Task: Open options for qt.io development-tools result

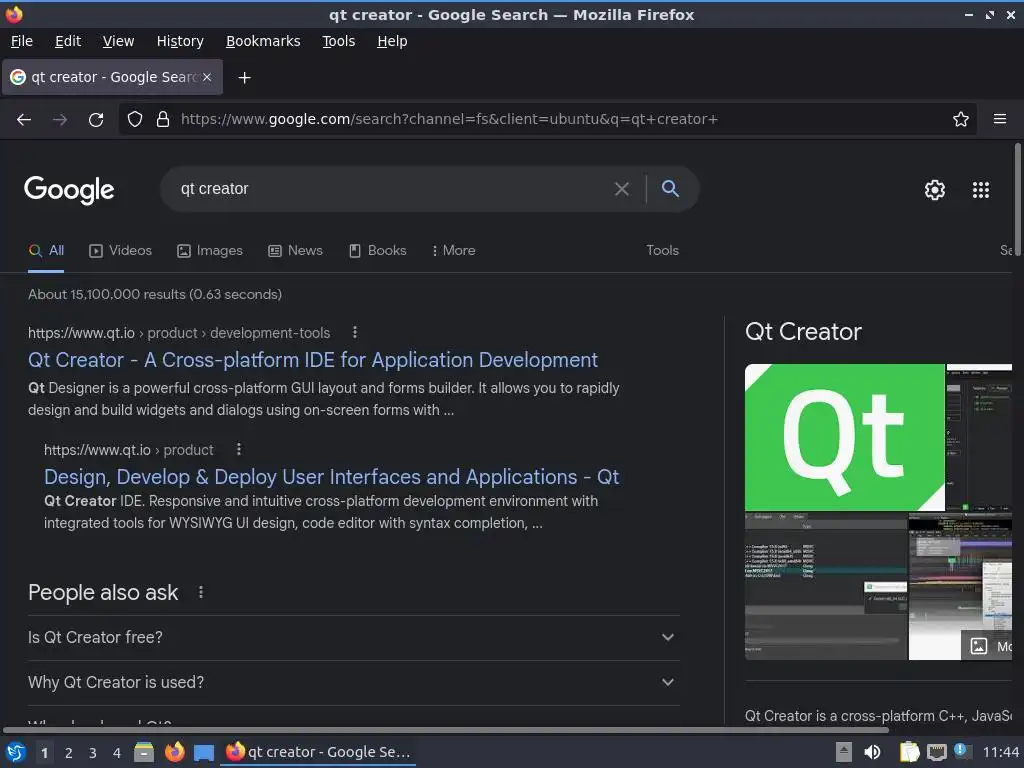Action: point(355,332)
